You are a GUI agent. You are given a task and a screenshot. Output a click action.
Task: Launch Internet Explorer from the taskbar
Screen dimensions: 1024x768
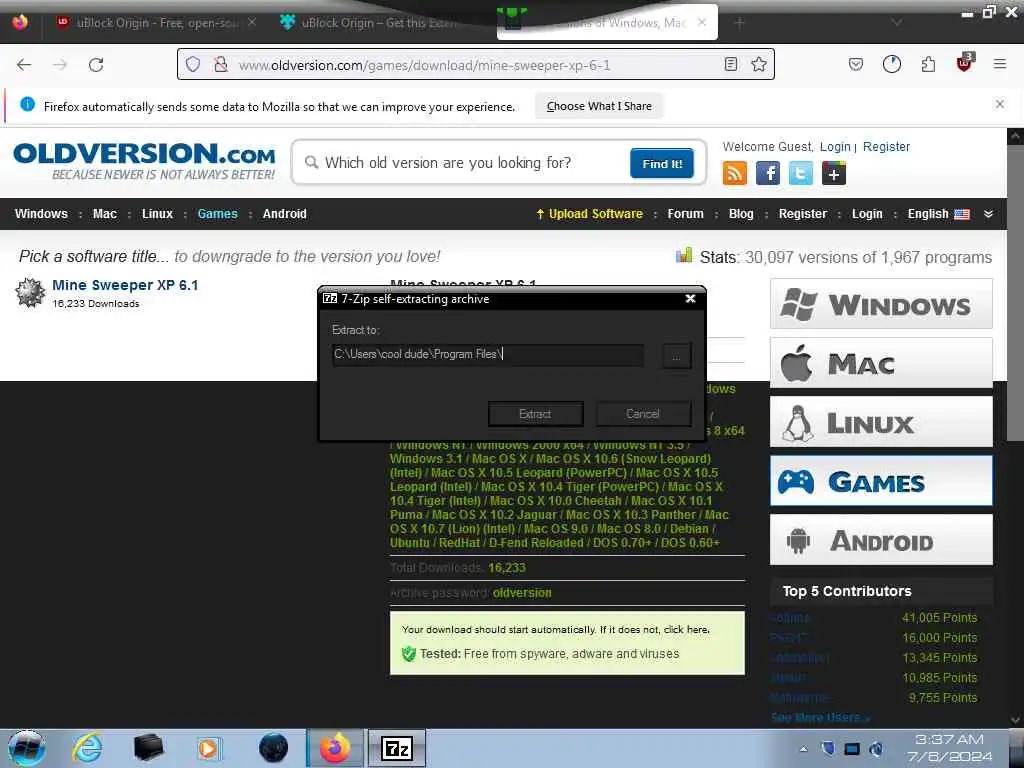pos(88,748)
